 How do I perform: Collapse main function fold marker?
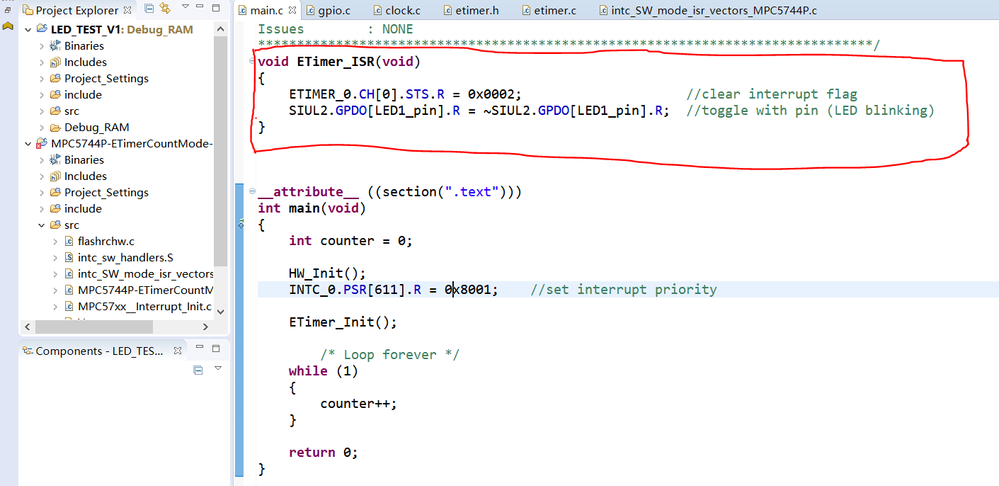tap(253, 192)
